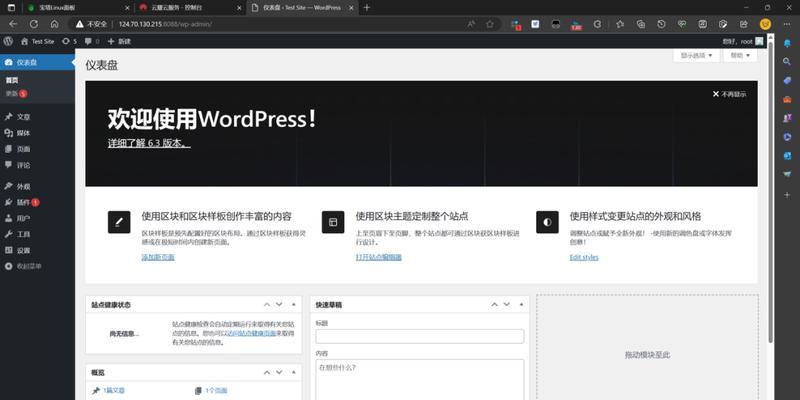Open the Edge profile avatar
800x400 pixels.
(x=765, y=24)
